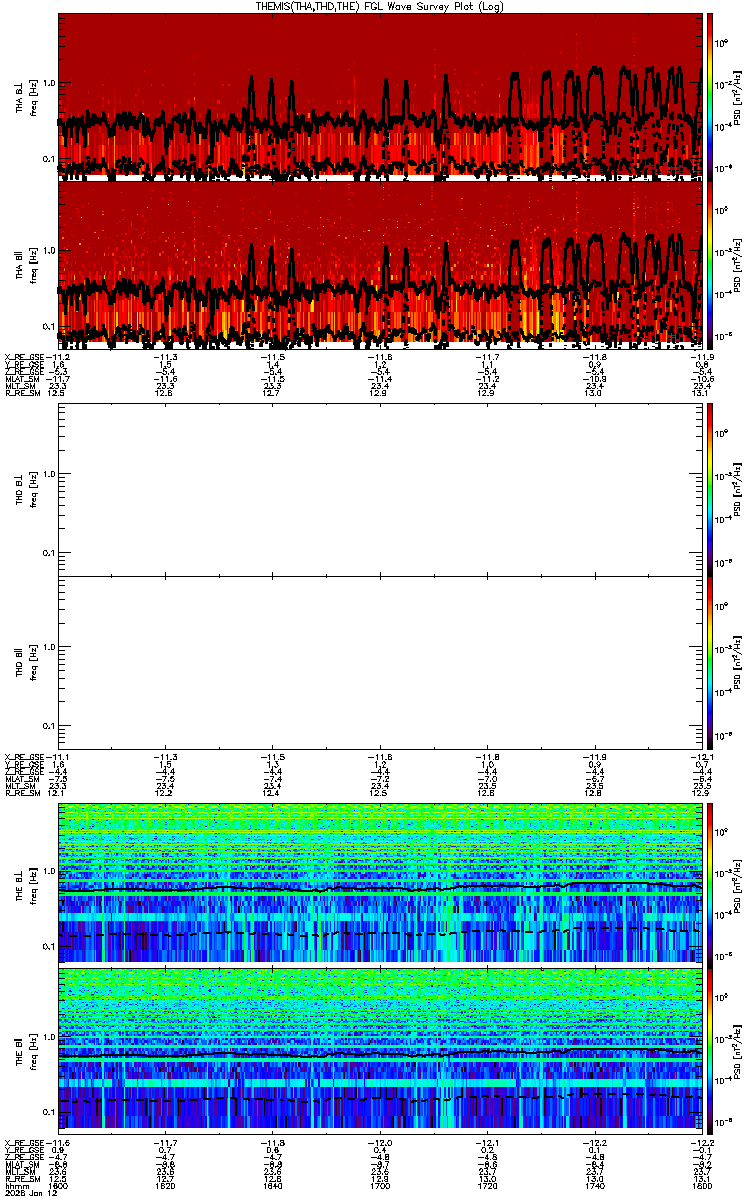Image resolution: width=750 pixels, height=1200 pixels.
Task: Click the 1720 time label
Action: coord(487,1184)
